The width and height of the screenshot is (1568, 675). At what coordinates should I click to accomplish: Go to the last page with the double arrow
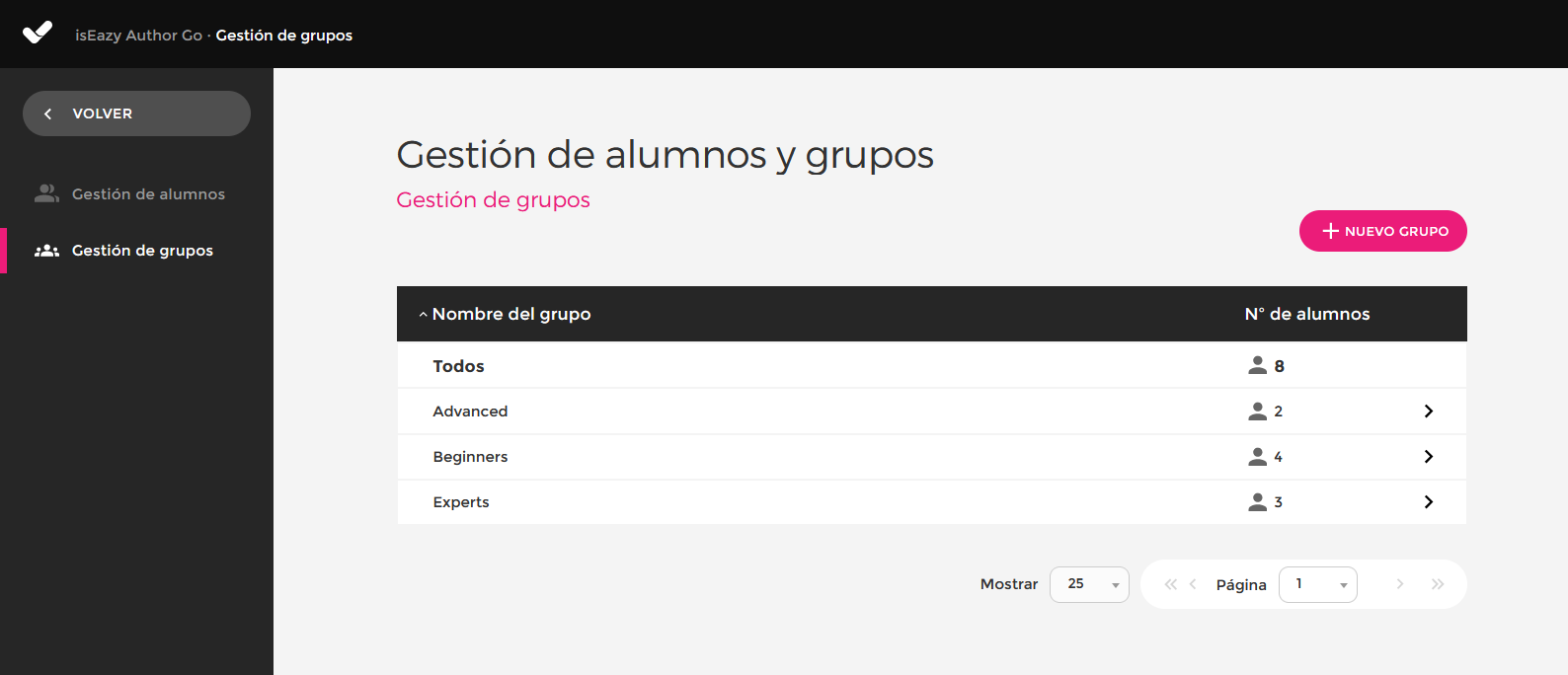click(1438, 584)
